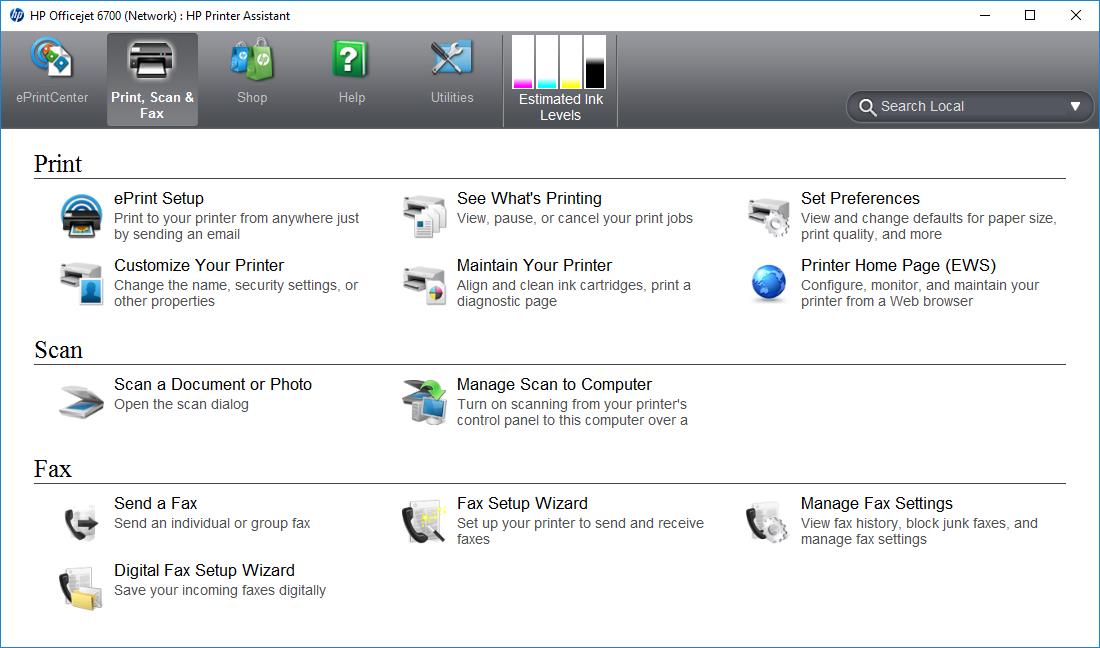Click 'View, pause, or cancel your print jobs'
1100x648 pixels.
(575, 218)
